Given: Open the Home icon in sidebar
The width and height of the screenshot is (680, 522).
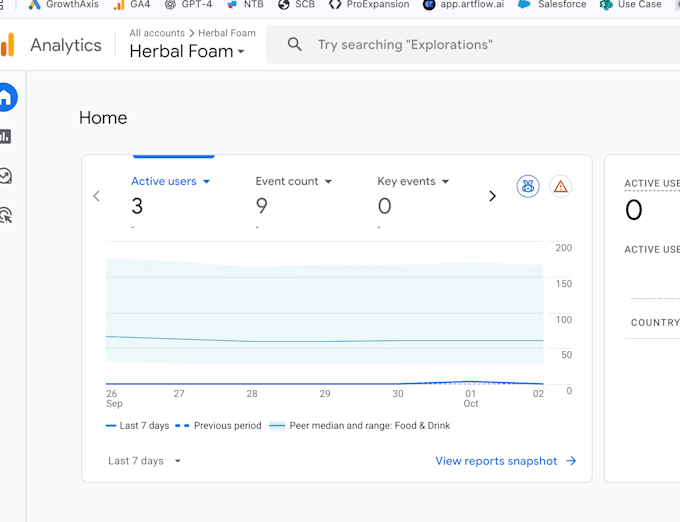Looking at the screenshot, I should click(x=6, y=97).
